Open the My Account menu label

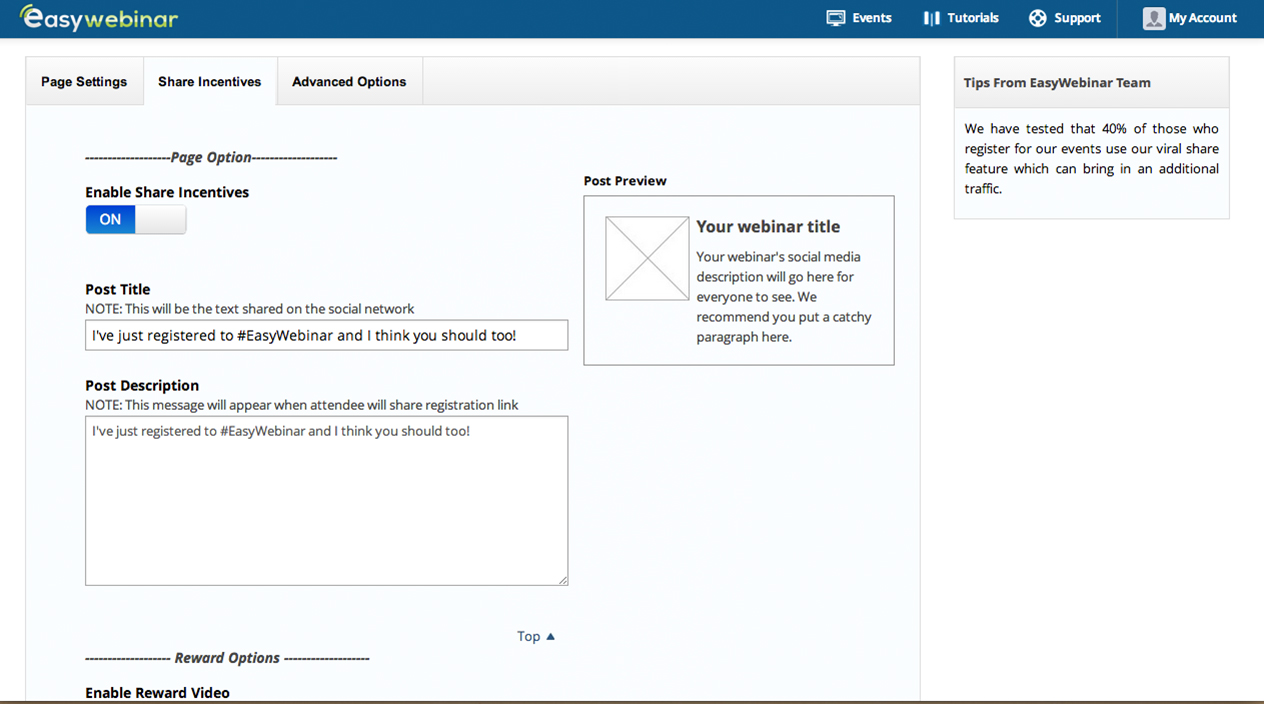point(1202,18)
